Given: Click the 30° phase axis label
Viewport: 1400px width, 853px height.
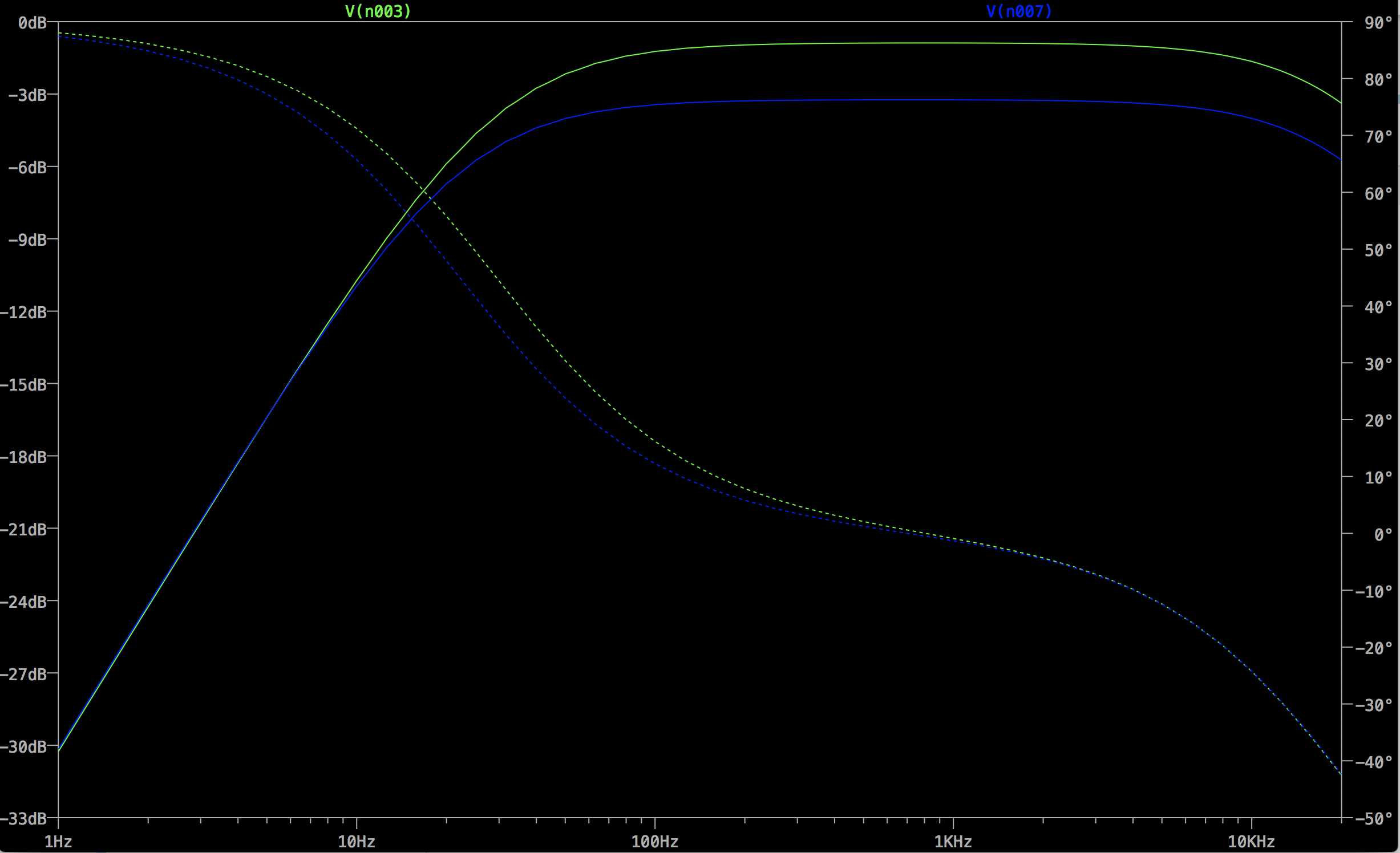Looking at the screenshot, I should click(1378, 364).
